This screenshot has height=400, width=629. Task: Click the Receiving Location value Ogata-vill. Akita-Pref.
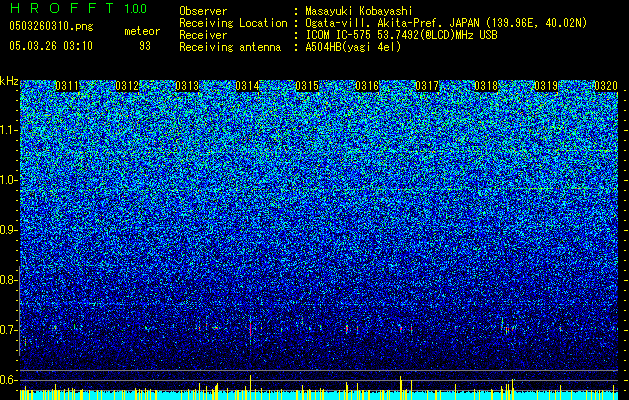pyautogui.click(x=375, y=23)
